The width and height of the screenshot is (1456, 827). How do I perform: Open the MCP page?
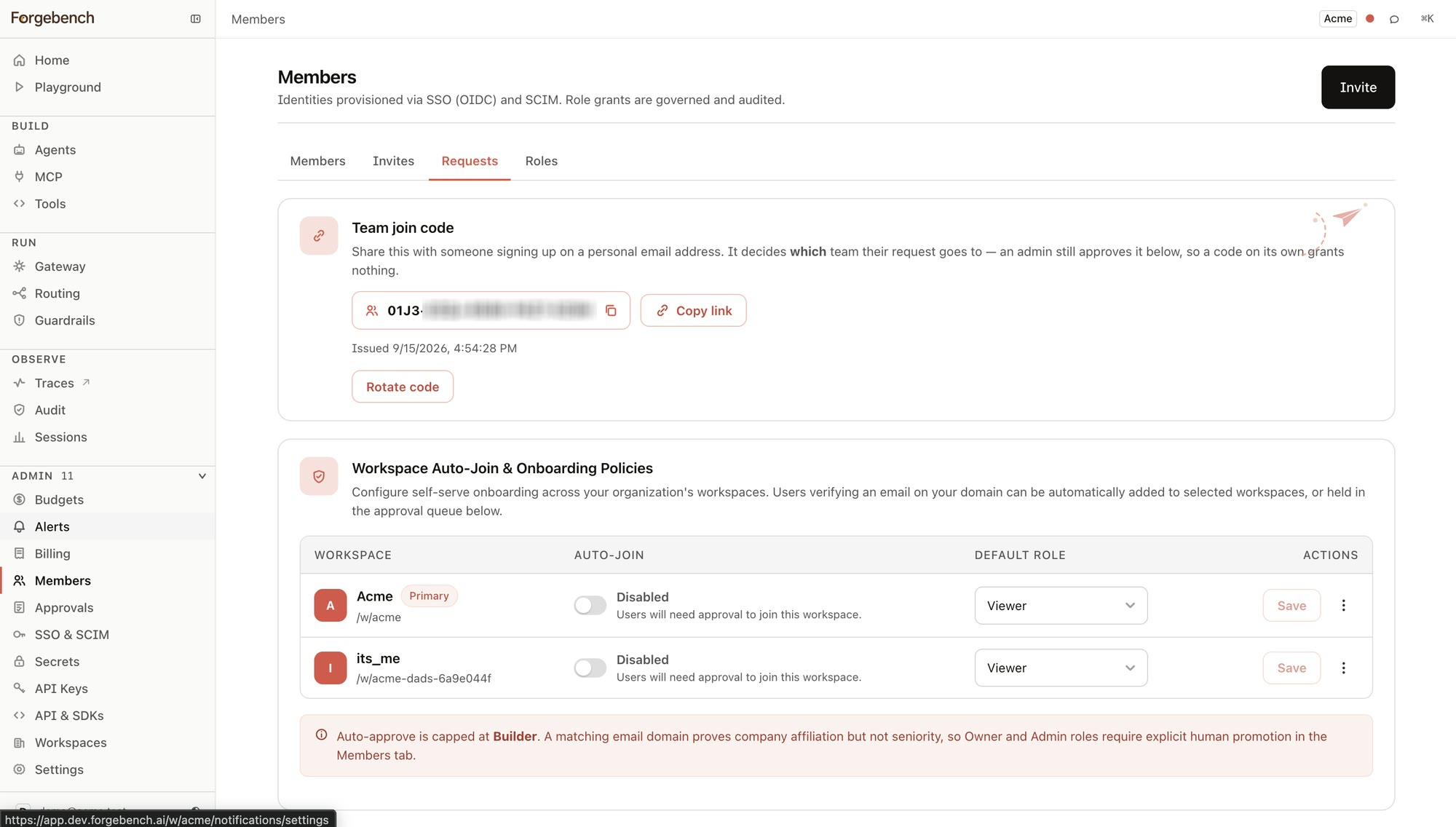(108, 177)
